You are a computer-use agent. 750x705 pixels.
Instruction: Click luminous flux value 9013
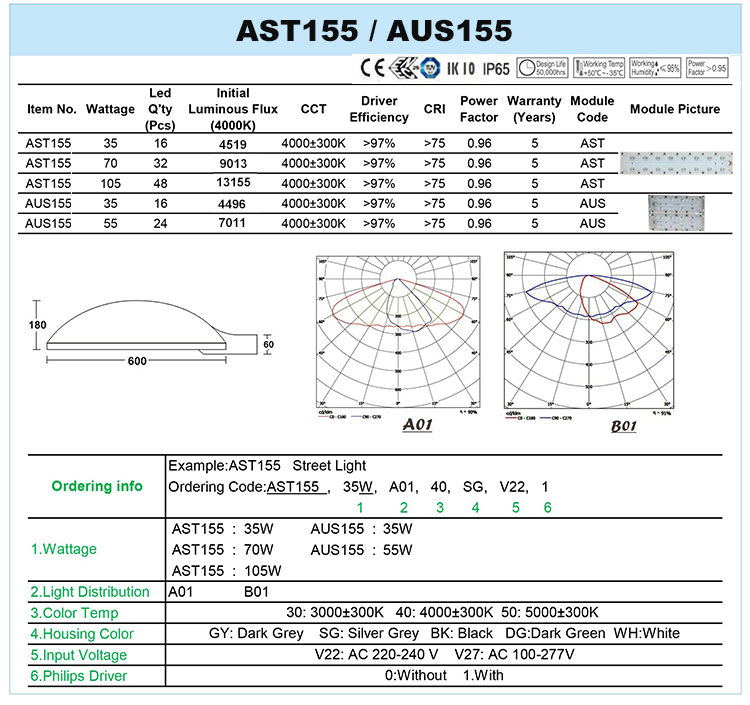(x=233, y=164)
